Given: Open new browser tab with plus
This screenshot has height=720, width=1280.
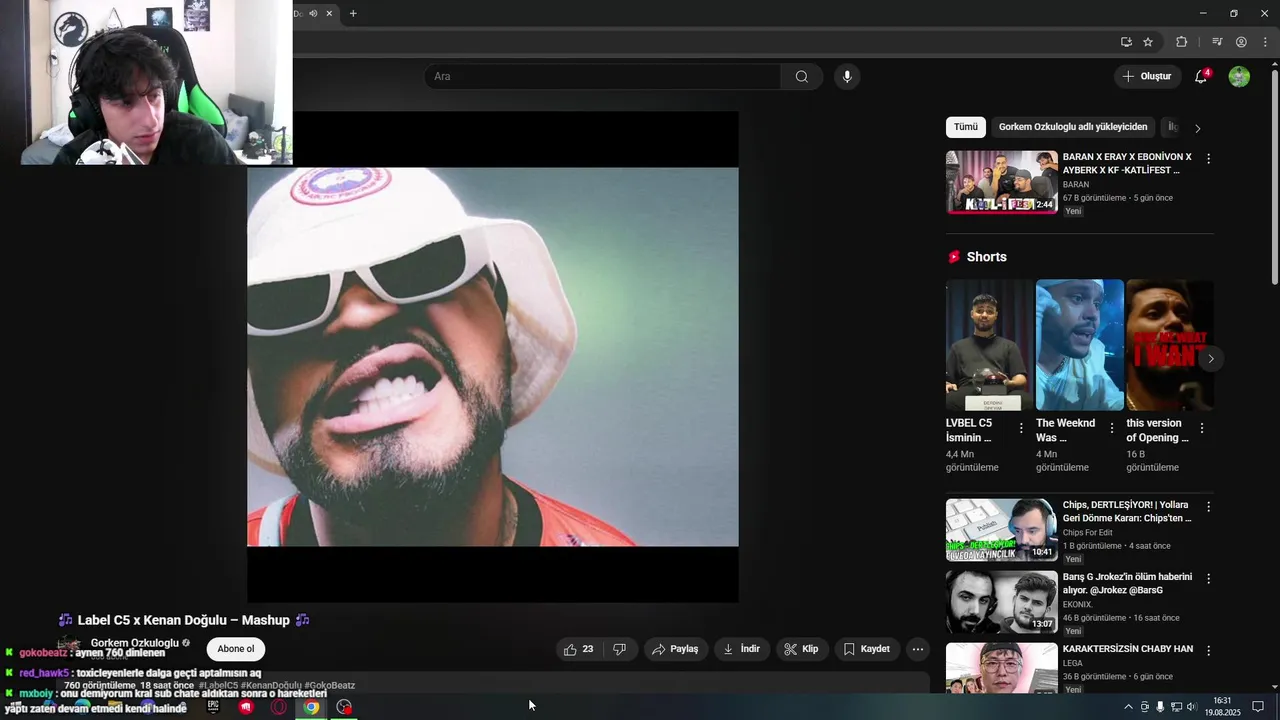Looking at the screenshot, I should click(x=353, y=13).
